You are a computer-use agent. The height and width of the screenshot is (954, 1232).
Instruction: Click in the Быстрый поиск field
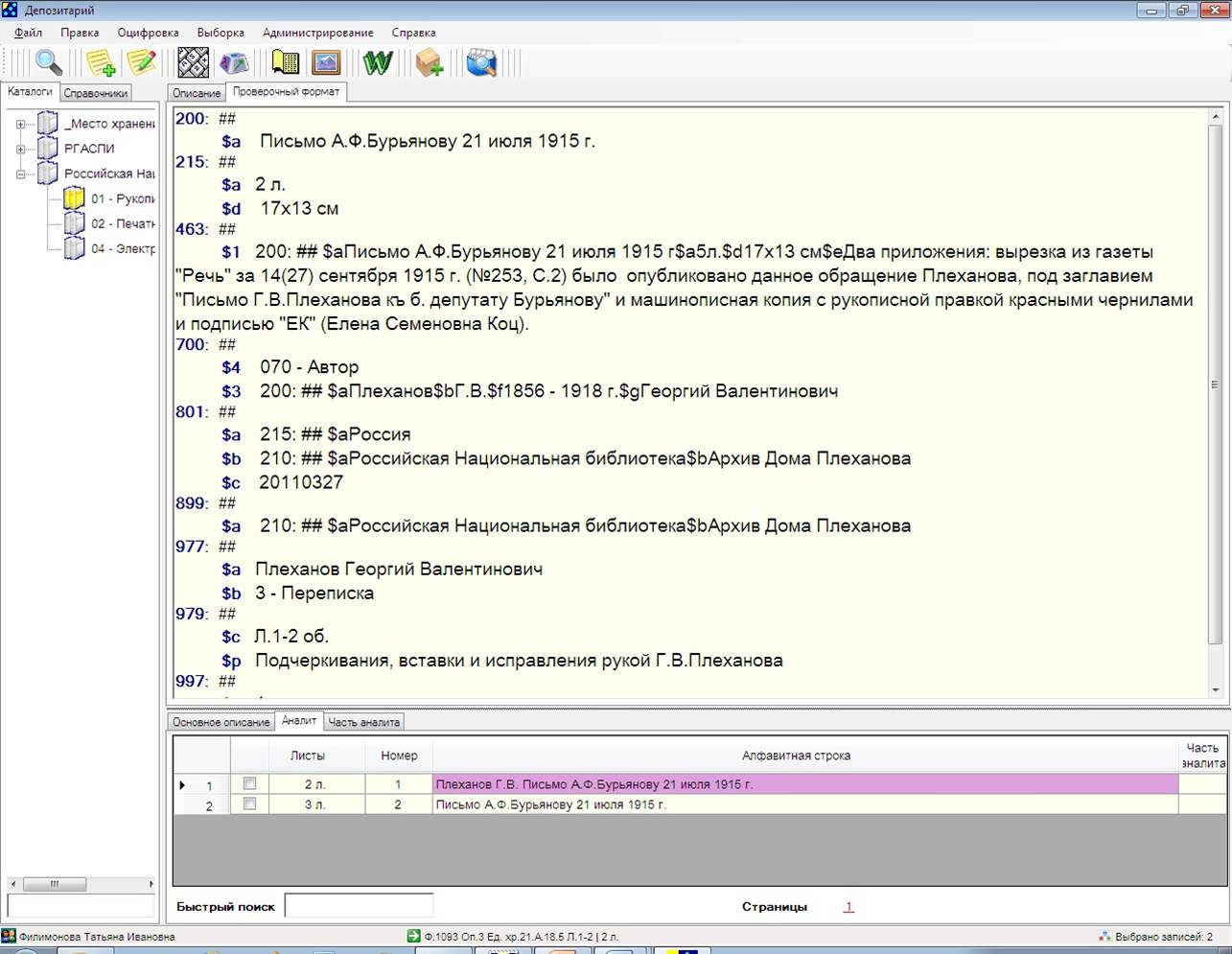click(x=359, y=905)
